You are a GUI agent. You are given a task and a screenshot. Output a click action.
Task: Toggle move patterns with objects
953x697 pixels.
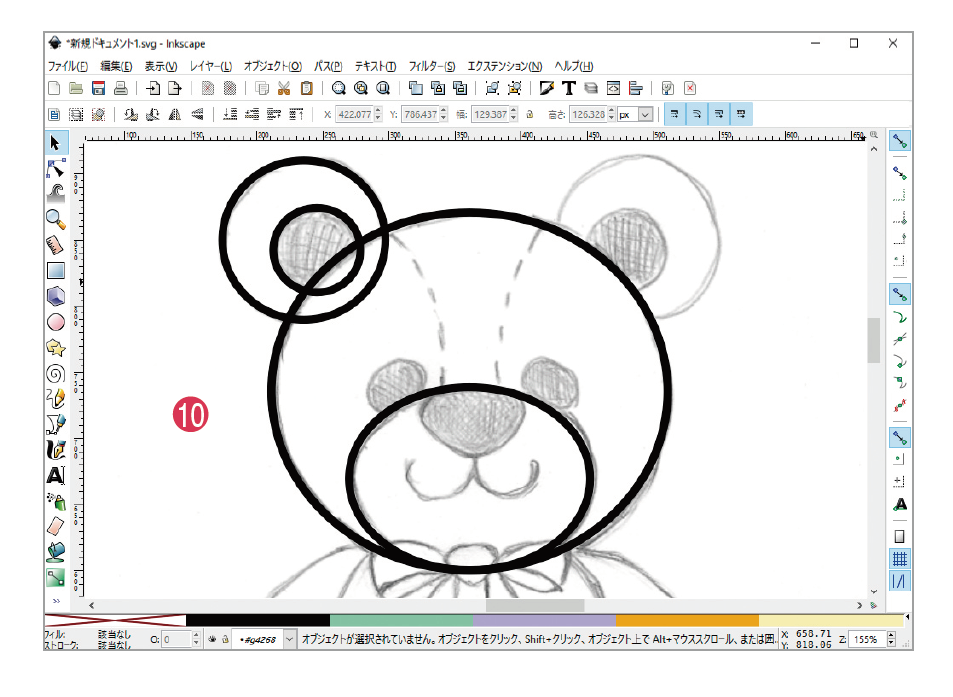741,114
